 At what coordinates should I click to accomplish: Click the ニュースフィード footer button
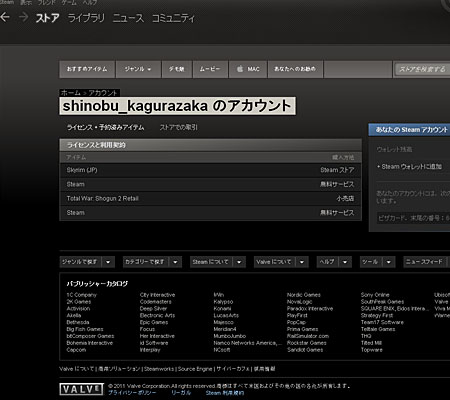point(424,262)
